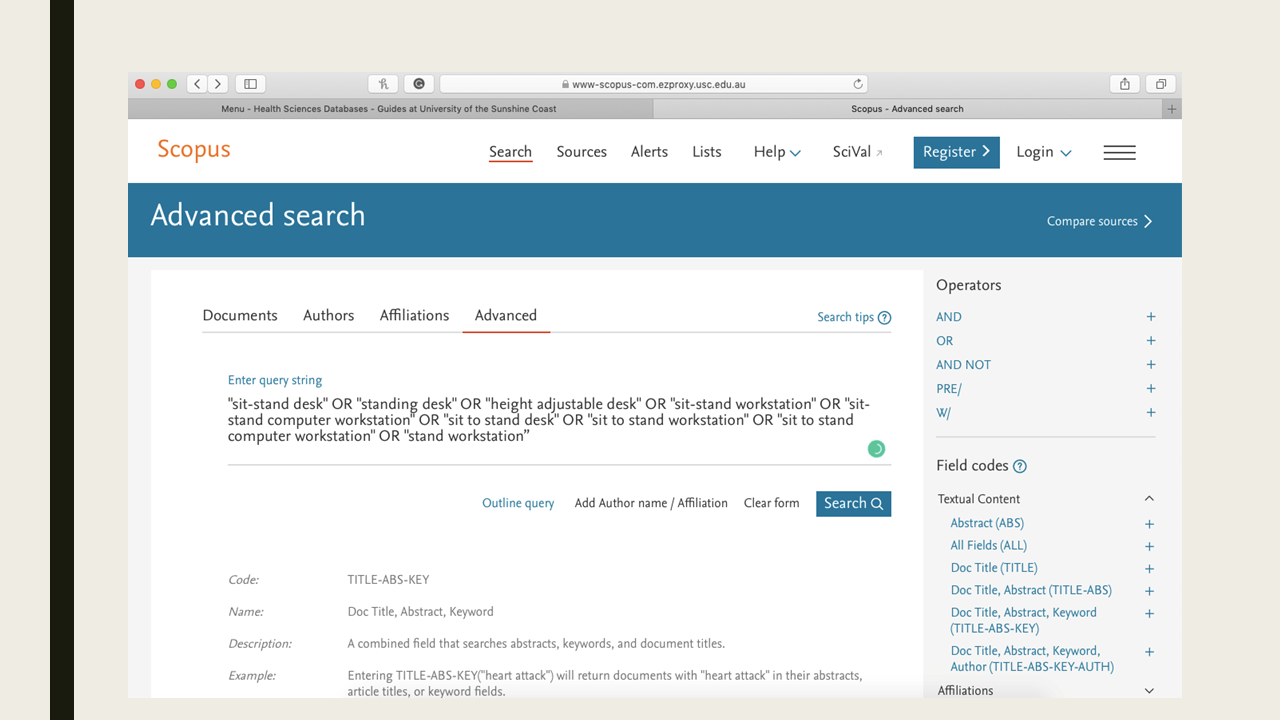Open a new tab with plus icon
The width and height of the screenshot is (1280, 720).
pos(1172,109)
